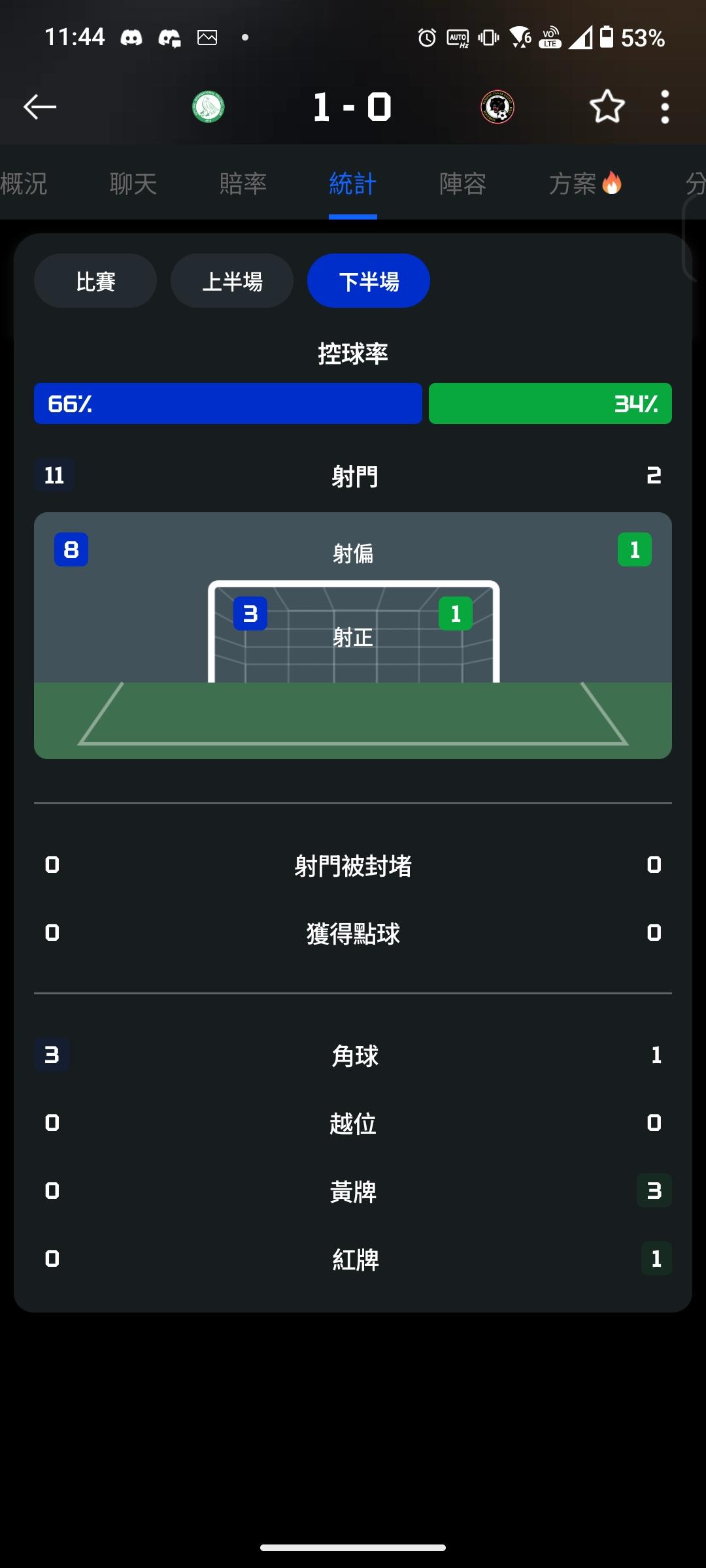
Task: Favorite the match with the star icon
Action: coord(607,106)
